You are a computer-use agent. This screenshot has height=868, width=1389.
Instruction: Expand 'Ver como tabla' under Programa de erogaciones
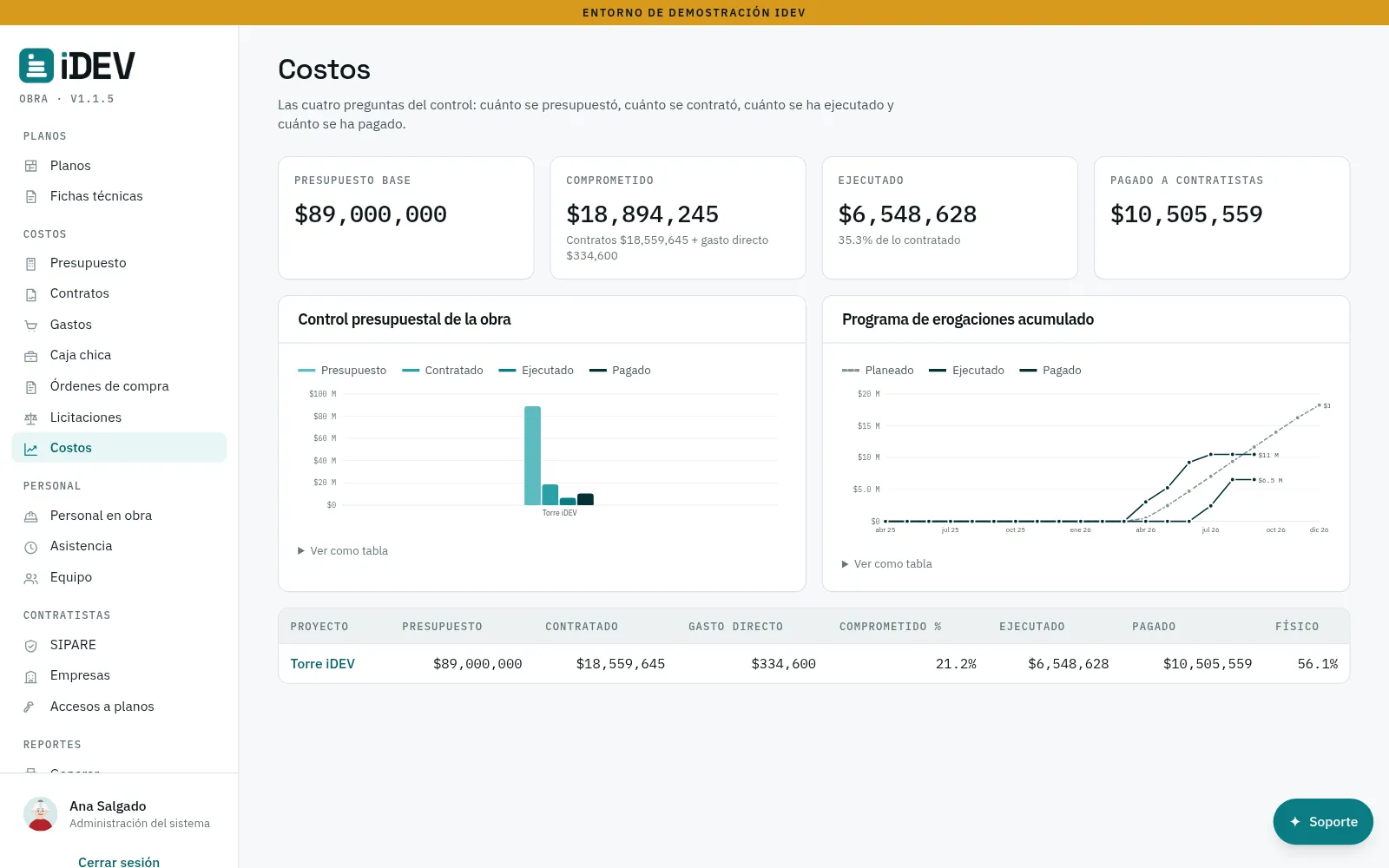pyautogui.click(x=886, y=564)
